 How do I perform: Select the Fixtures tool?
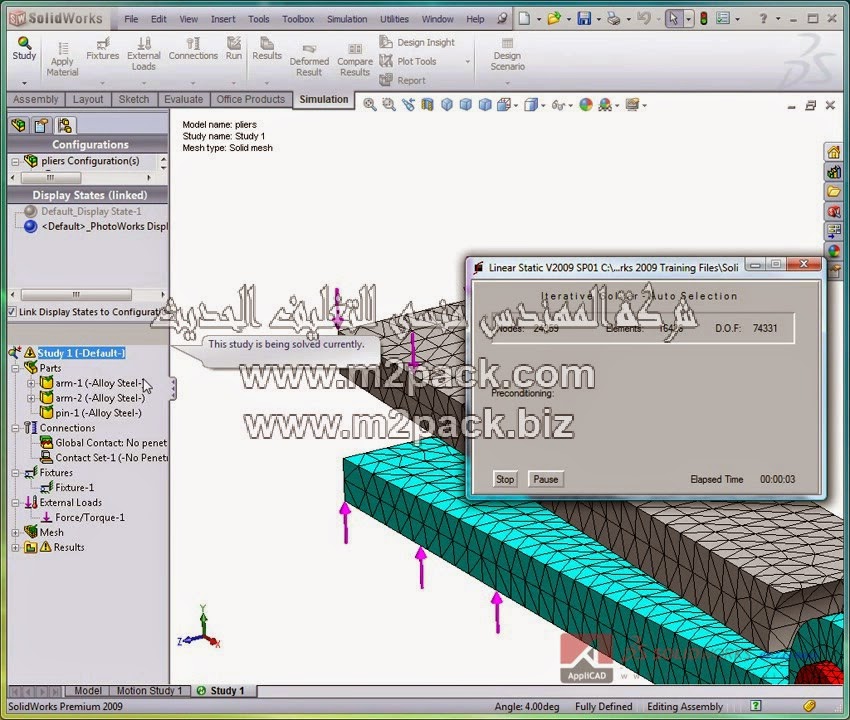[x=102, y=49]
